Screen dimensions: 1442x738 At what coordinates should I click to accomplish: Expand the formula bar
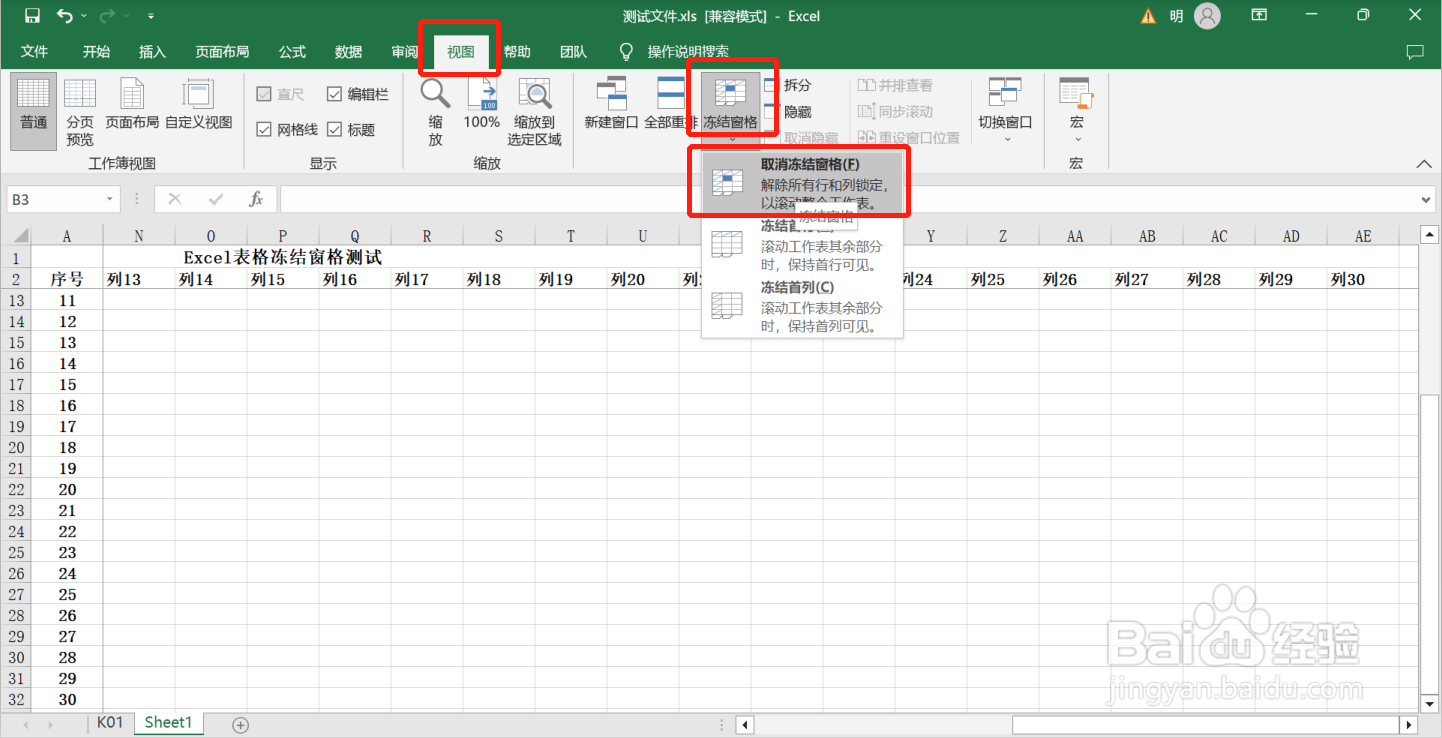(x=1428, y=200)
